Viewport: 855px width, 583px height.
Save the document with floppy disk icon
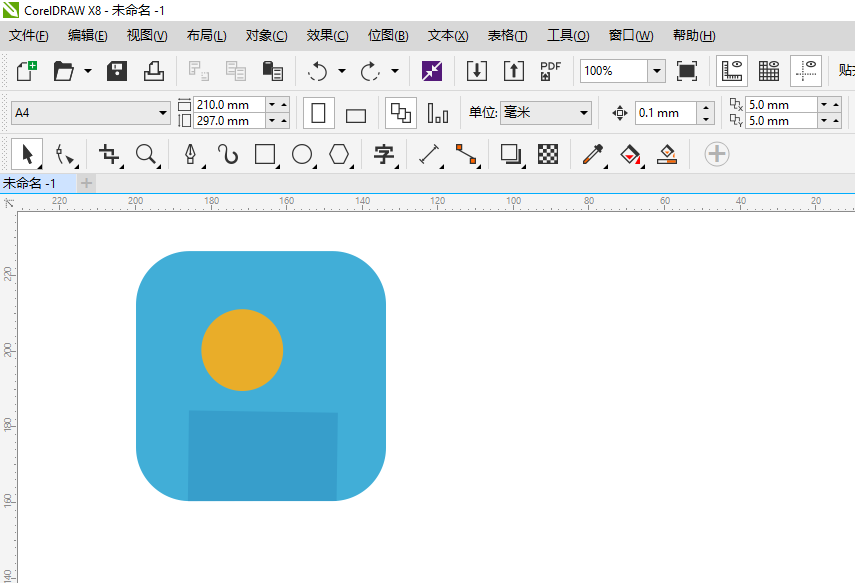117,71
